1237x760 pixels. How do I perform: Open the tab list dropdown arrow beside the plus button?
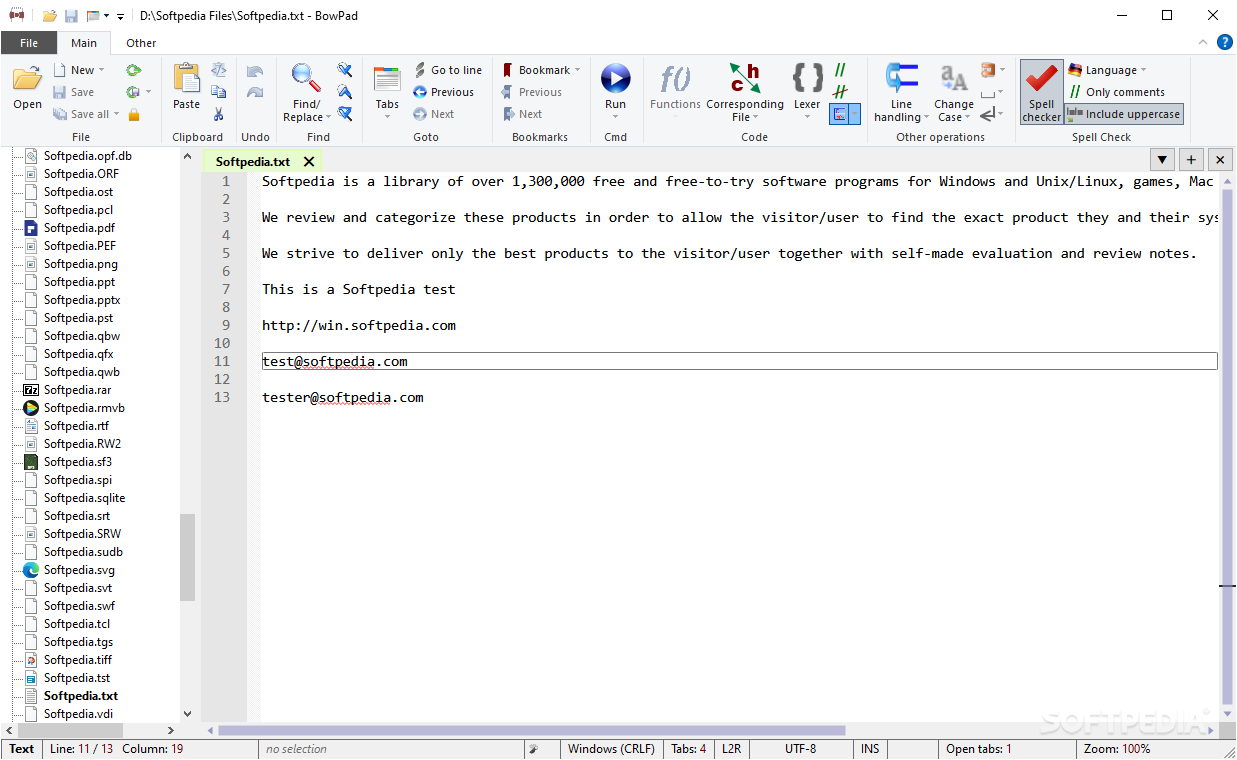(x=1162, y=160)
